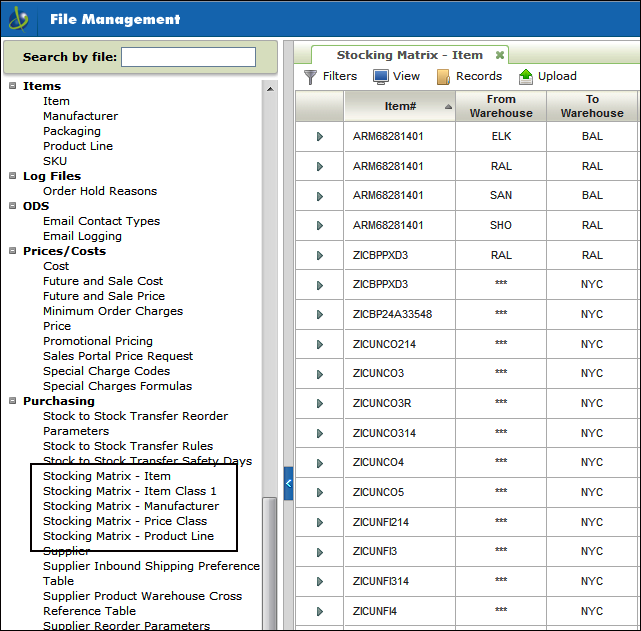Close the Stocking Matrix - Item tab
This screenshot has height=631, width=641.
(500, 55)
